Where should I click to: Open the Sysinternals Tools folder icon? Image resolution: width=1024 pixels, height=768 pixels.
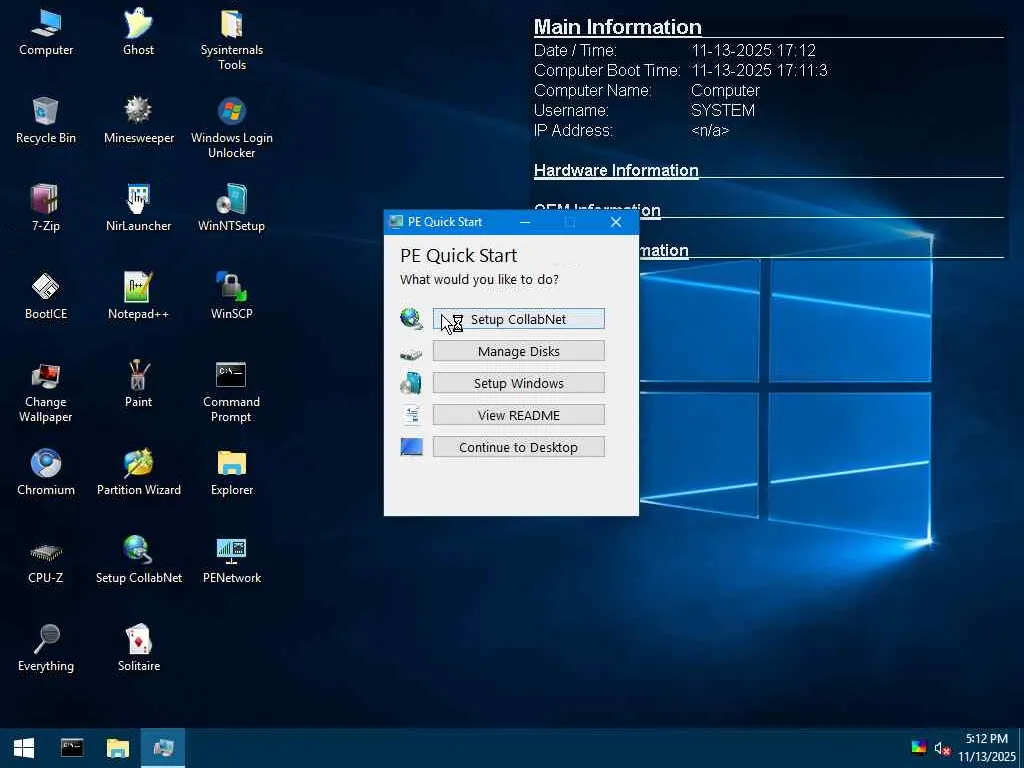pyautogui.click(x=232, y=39)
